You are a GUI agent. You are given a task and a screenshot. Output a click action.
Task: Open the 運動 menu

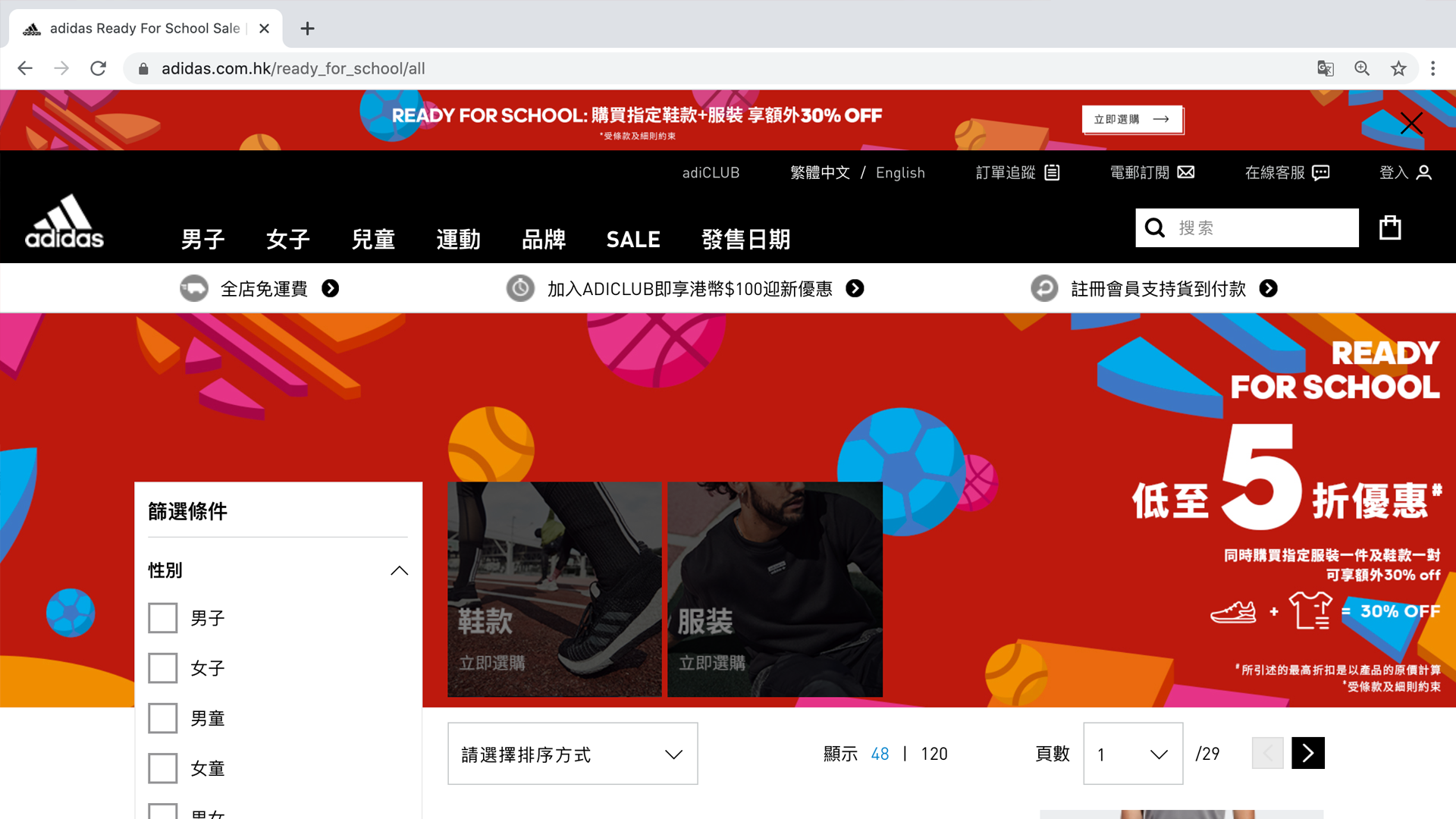click(458, 240)
